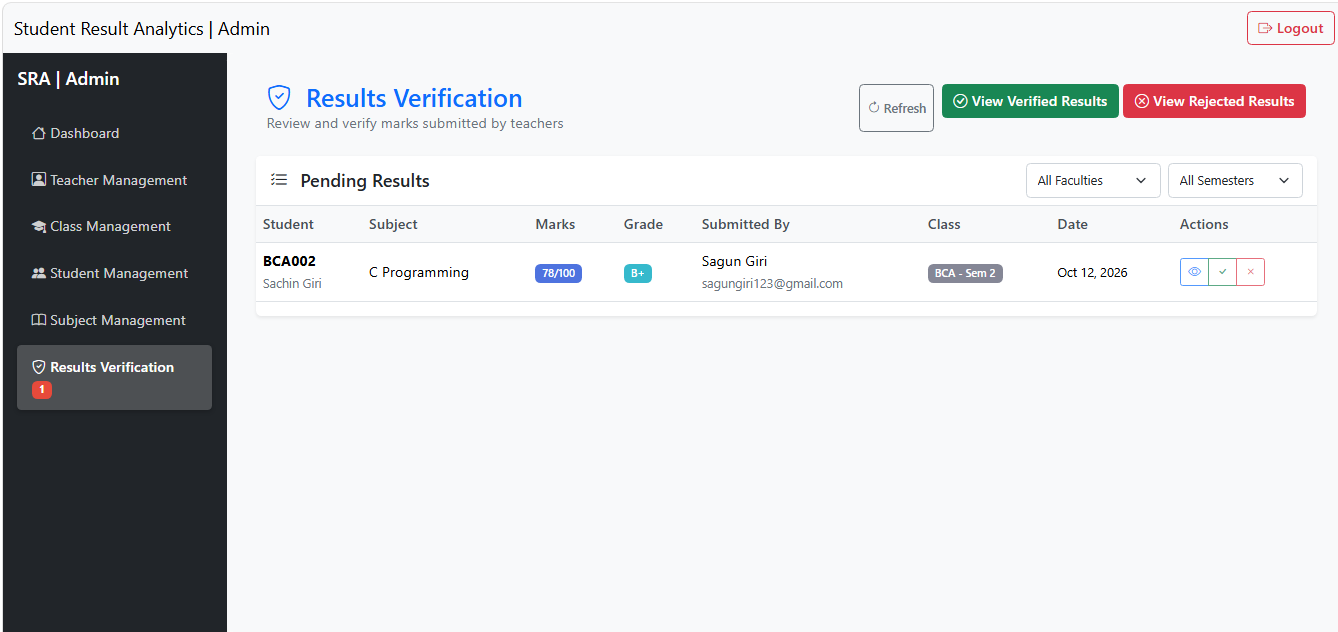Select Subject Management in sidebar
Screen dimensions: 1338x632
(114, 320)
